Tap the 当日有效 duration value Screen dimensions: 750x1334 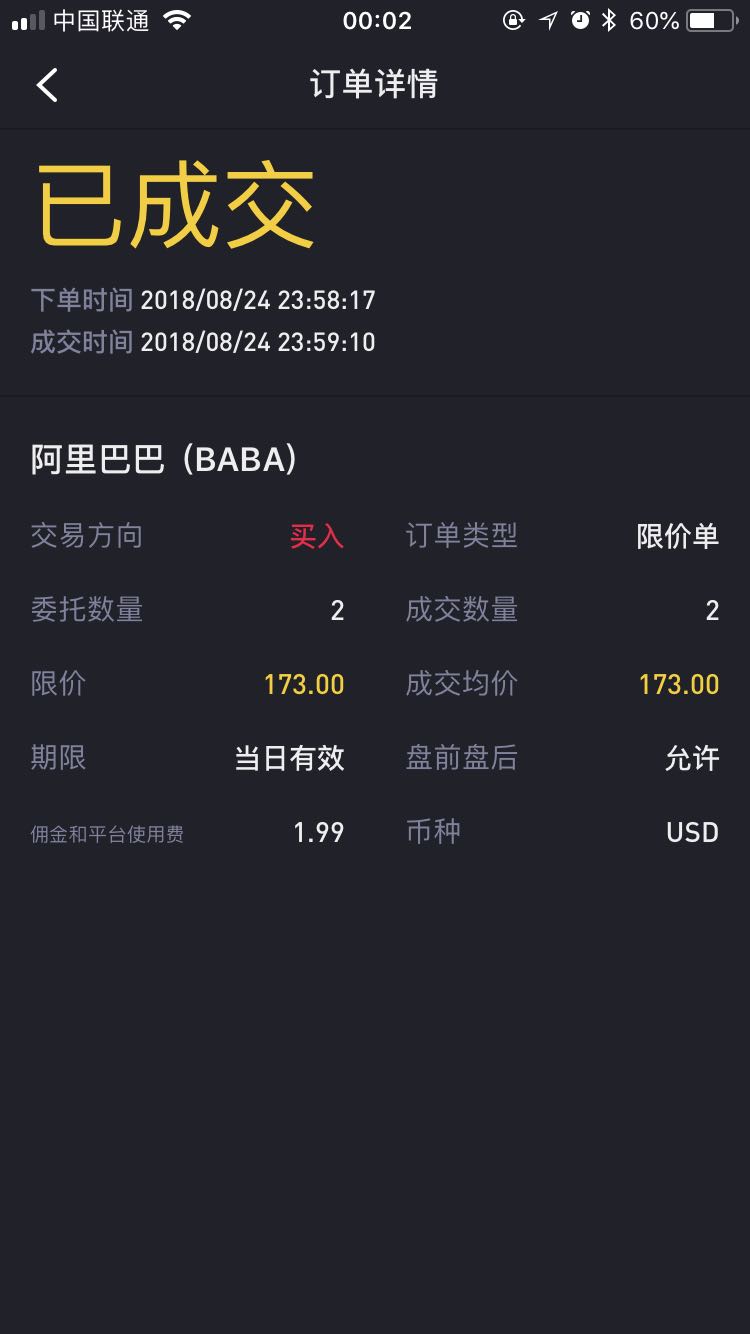(x=290, y=758)
